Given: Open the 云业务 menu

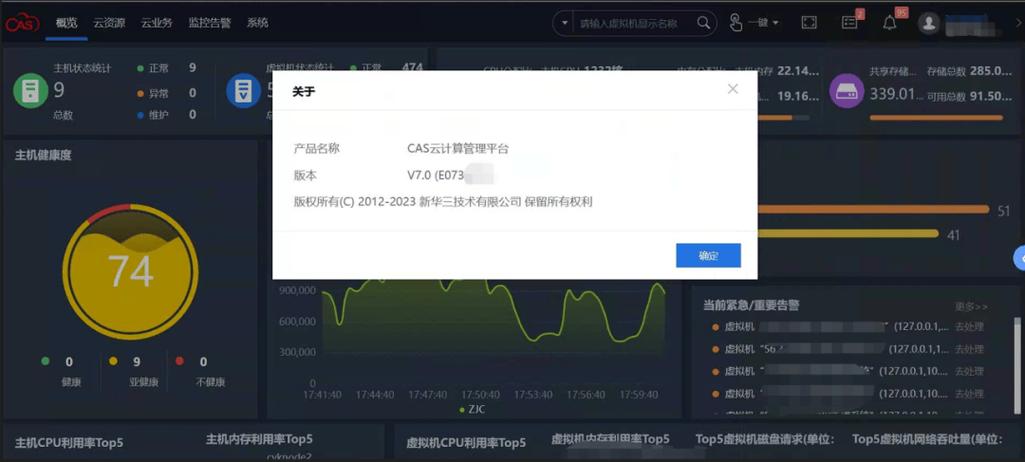Looking at the screenshot, I should [x=156, y=23].
